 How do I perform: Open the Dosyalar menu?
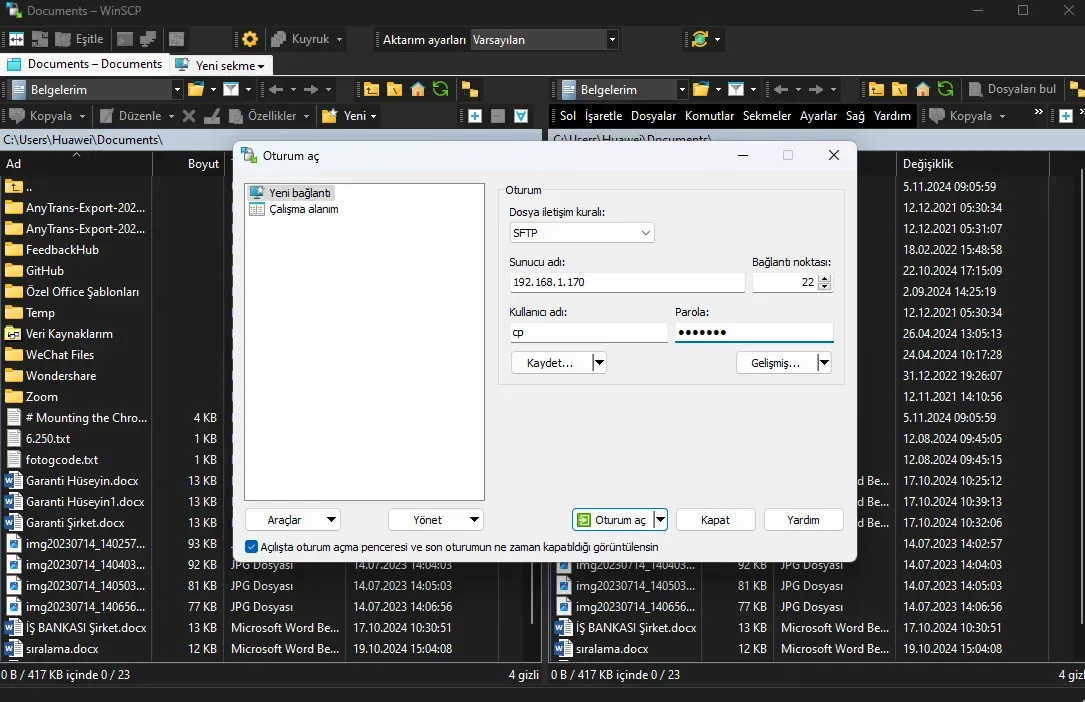pyautogui.click(x=653, y=116)
